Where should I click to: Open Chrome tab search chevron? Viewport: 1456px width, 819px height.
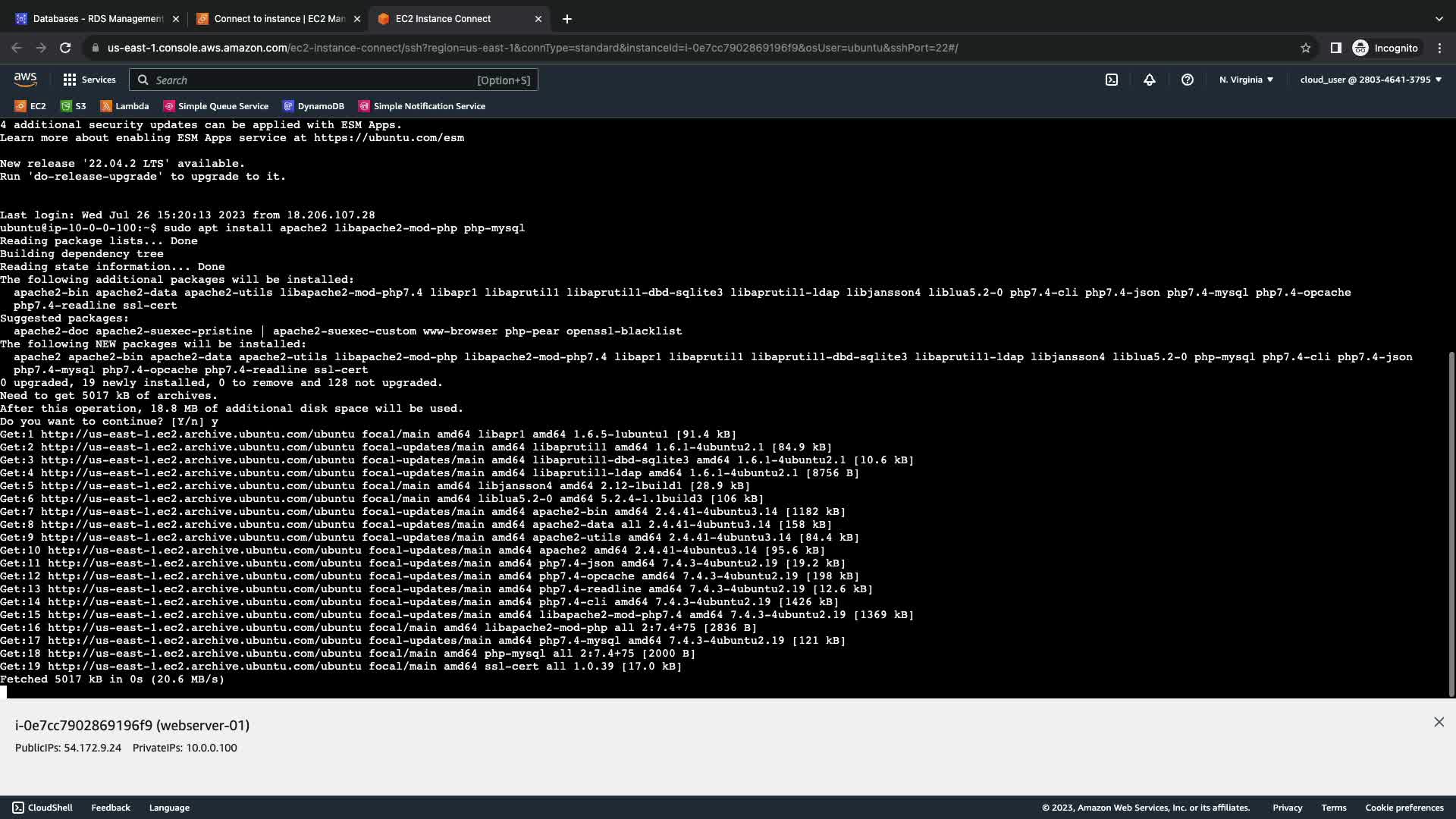pos(1439,18)
